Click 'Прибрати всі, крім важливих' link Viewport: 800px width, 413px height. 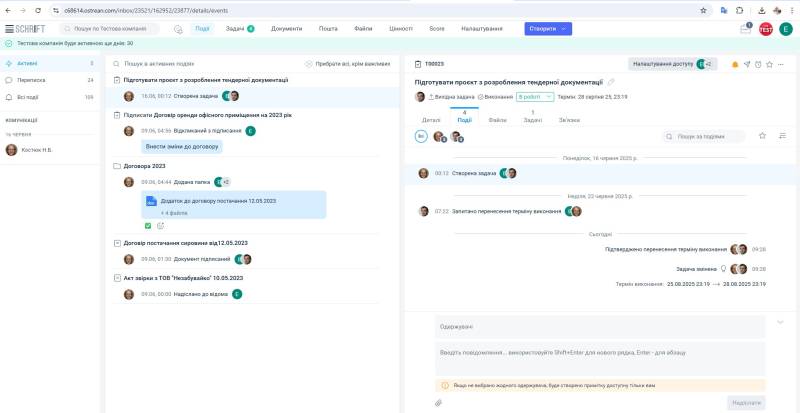(x=353, y=64)
